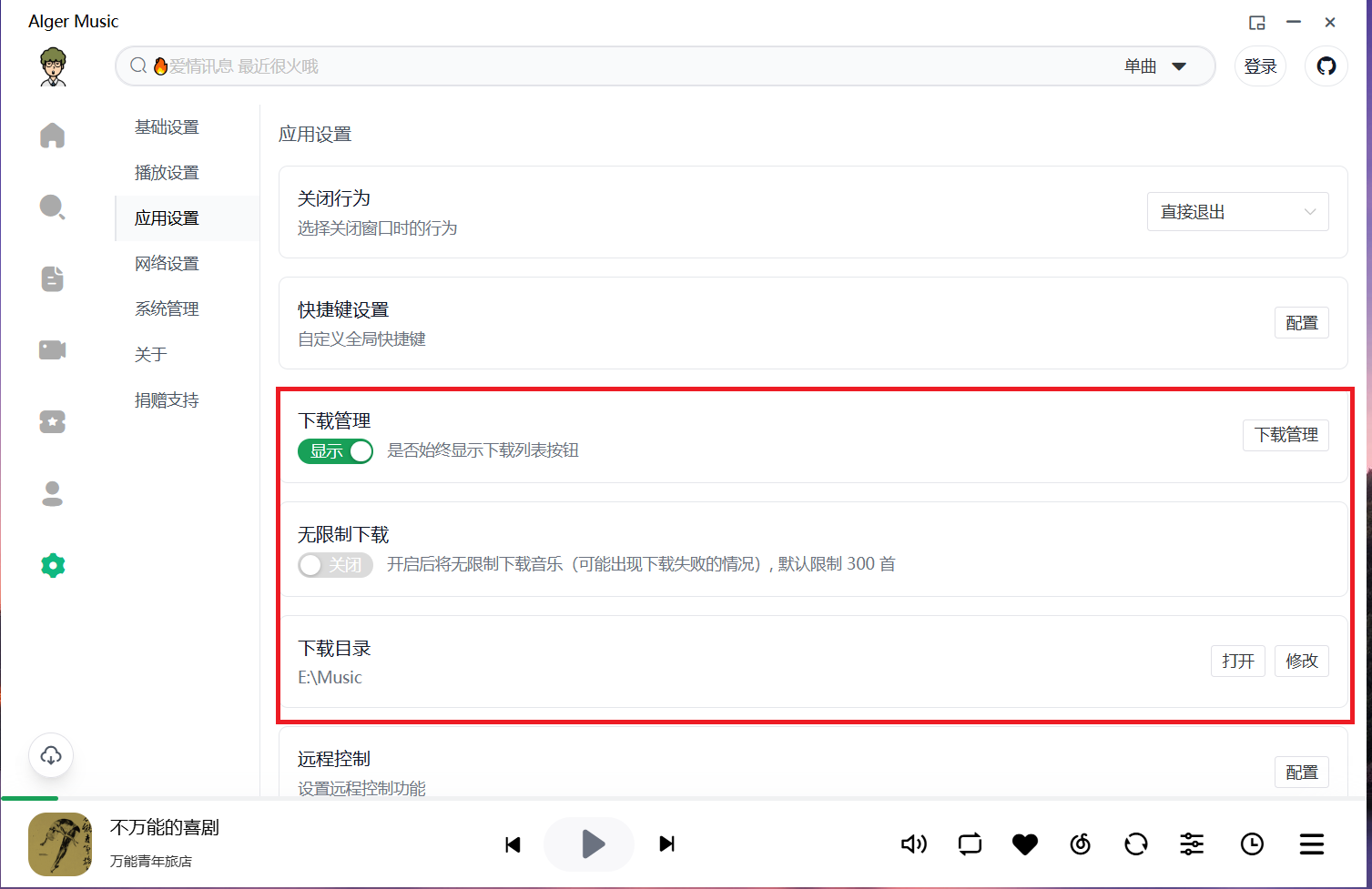Viewport: 1372px width, 889px height.
Task: Toggle the download list button display switch
Action: click(x=336, y=451)
